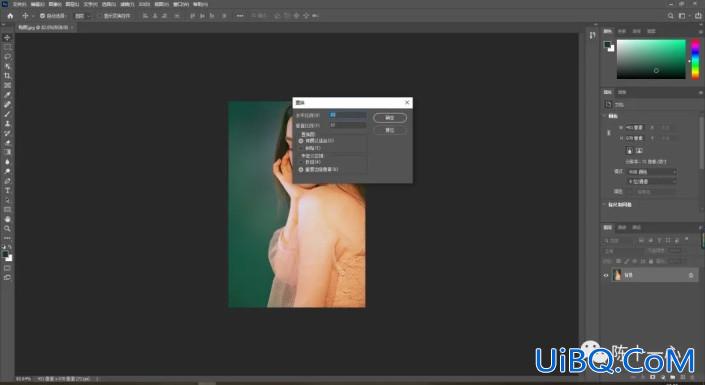Toggle Show Transform Controls checkbox
The width and height of the screenshot is (705, 385).
click(x=100, y=16)
